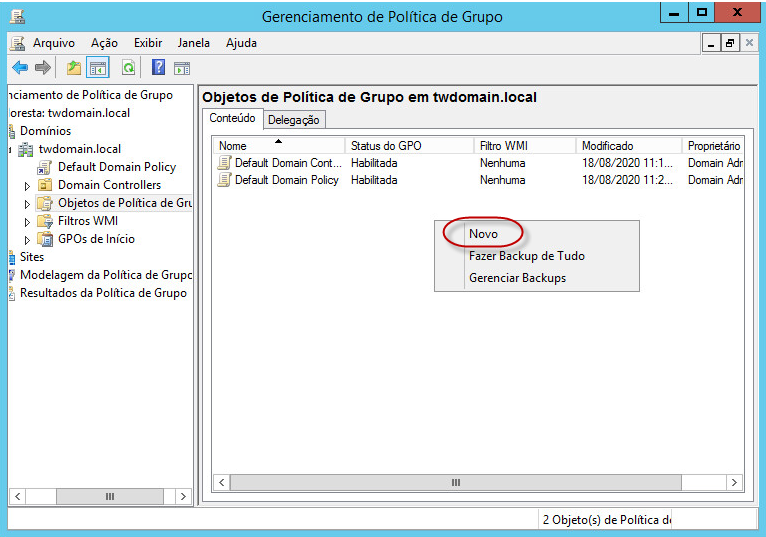Image resolution: width=766 pixels, height=537 pixels.
Task: Expand the Domain Controllers tree node
Action: (x=28, y=186)
